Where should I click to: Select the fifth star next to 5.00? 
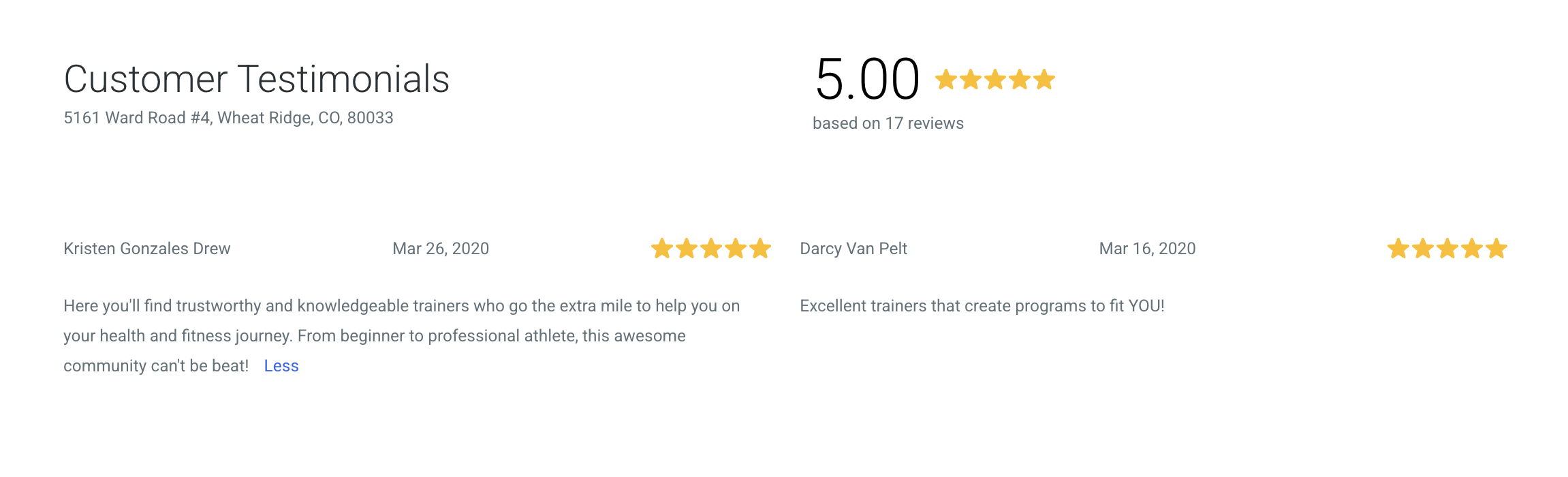click(1044, 79)
